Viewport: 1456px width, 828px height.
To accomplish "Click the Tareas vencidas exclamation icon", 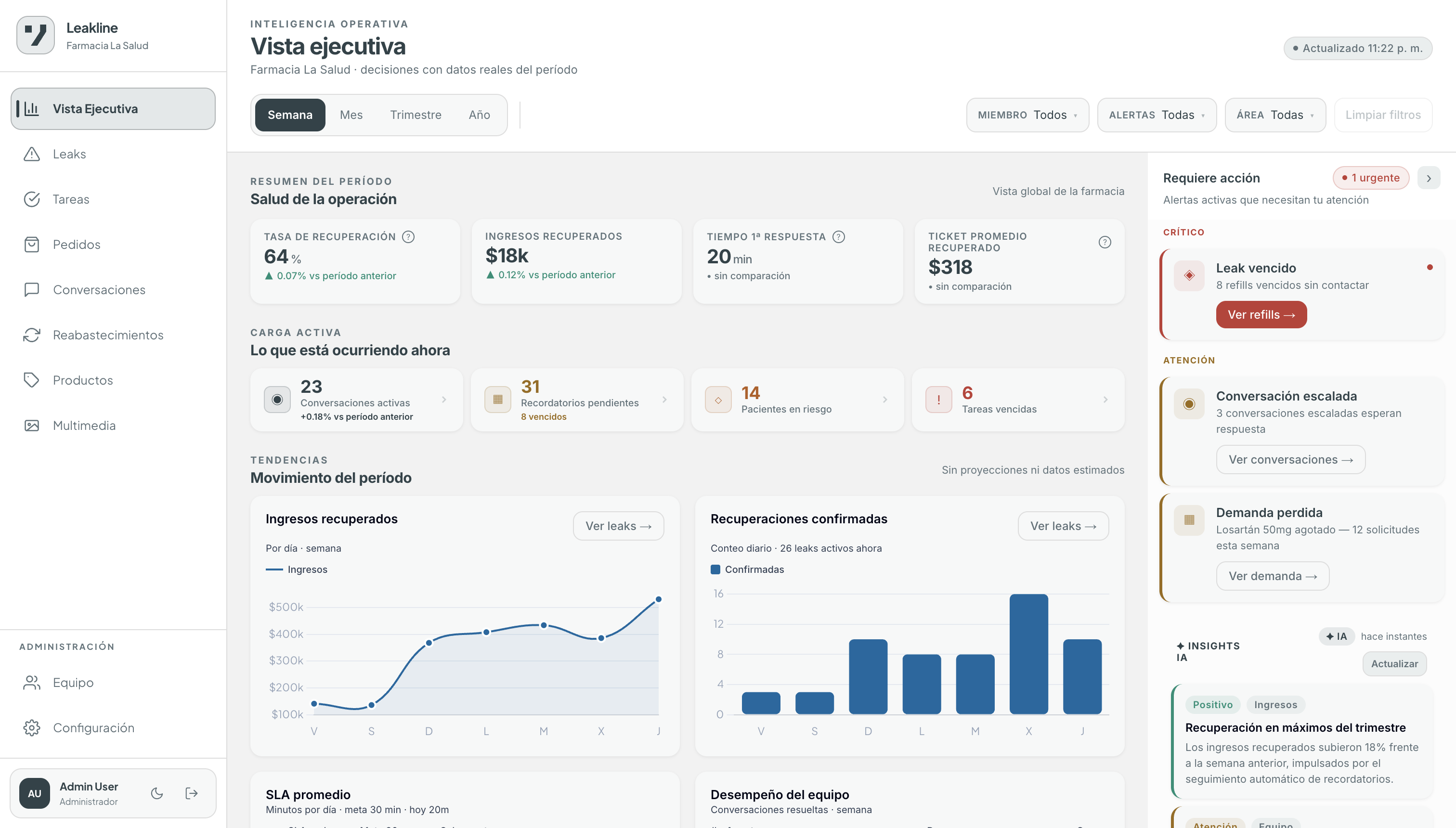I will pyautogui.click(x=939, y=400).
